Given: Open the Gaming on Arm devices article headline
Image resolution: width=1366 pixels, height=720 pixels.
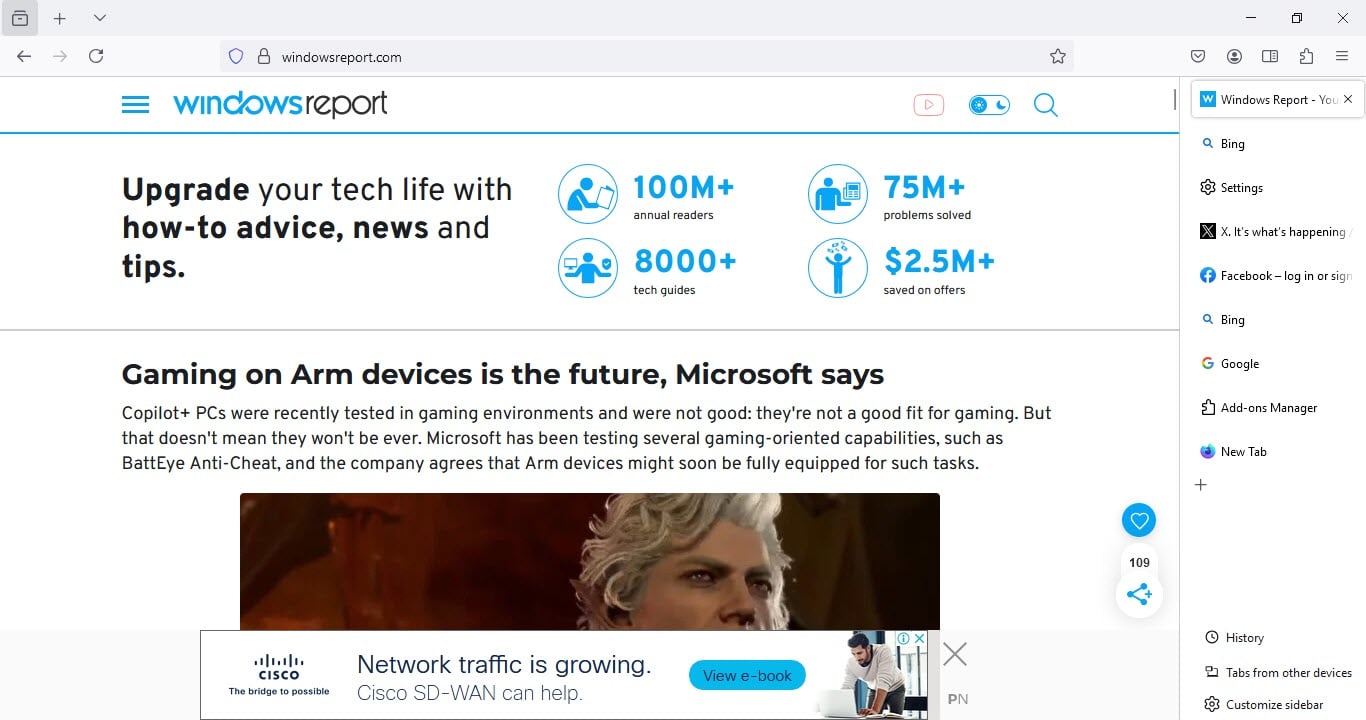Looking at the screenshot, I should [x=503, y=375].
